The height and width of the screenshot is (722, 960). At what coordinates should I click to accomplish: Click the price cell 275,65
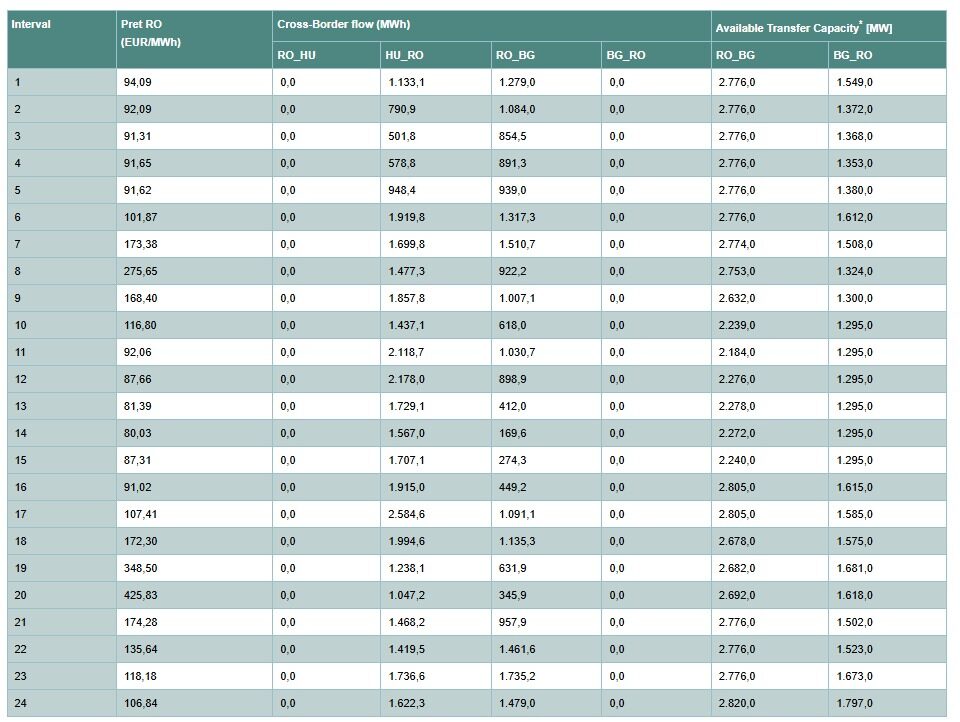pos(141,271)
